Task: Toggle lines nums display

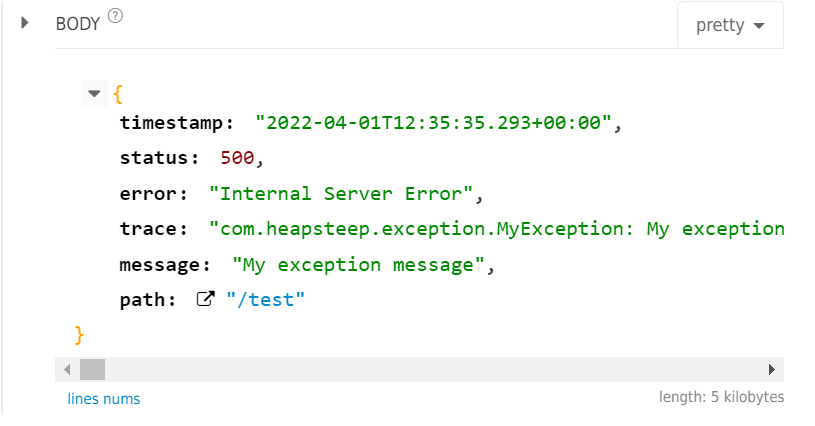Action: pyautogui.click(x=103, y=398)
